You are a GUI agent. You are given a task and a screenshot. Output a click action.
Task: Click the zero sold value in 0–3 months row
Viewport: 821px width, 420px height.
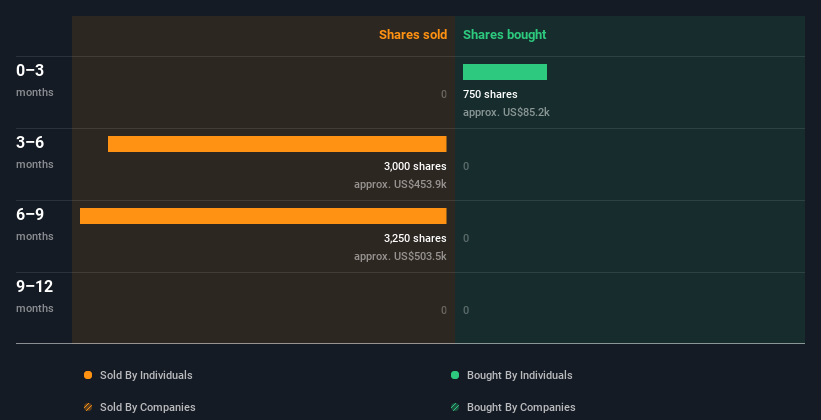(x=444, y=94)
